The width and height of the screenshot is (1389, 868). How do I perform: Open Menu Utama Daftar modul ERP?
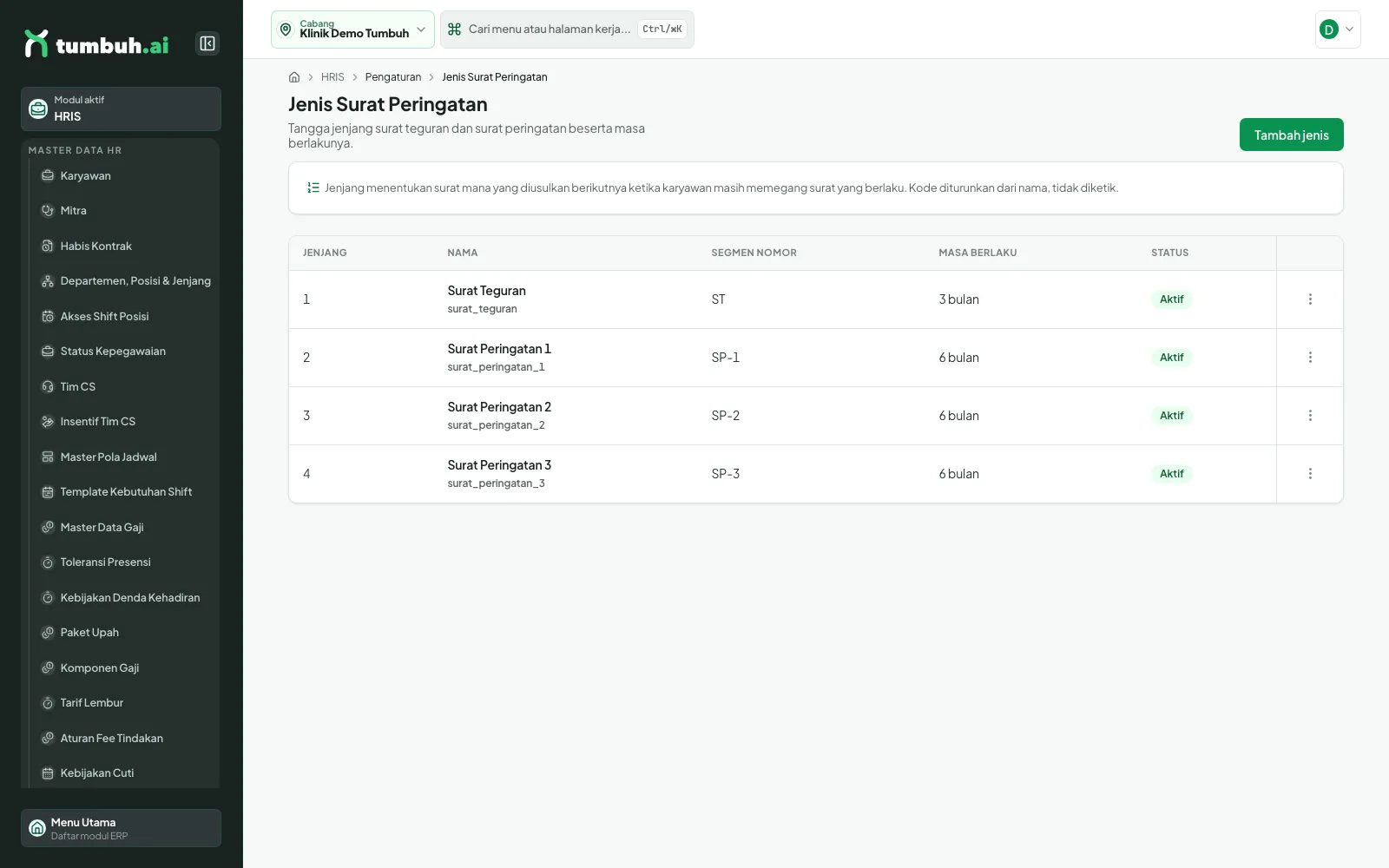pos(121,828)
